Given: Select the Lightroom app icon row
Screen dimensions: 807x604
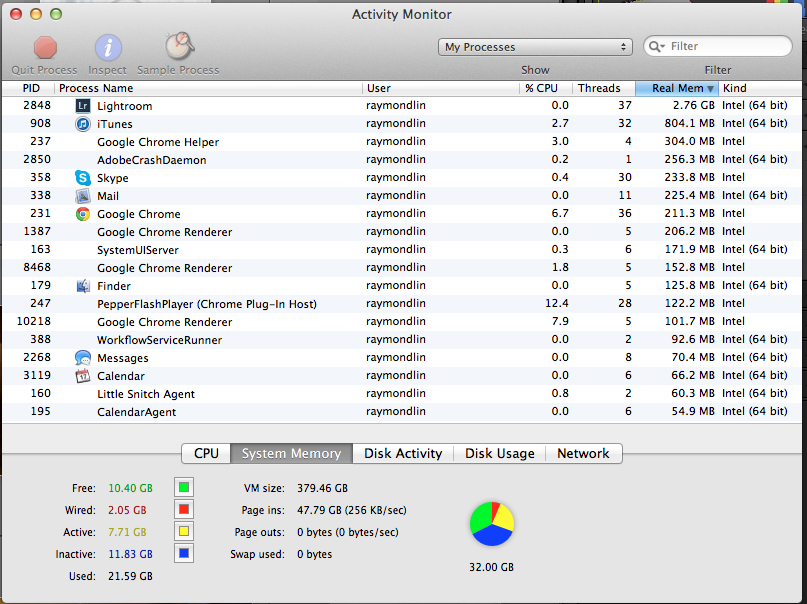Looking at the screenshot, I should 84,106.
